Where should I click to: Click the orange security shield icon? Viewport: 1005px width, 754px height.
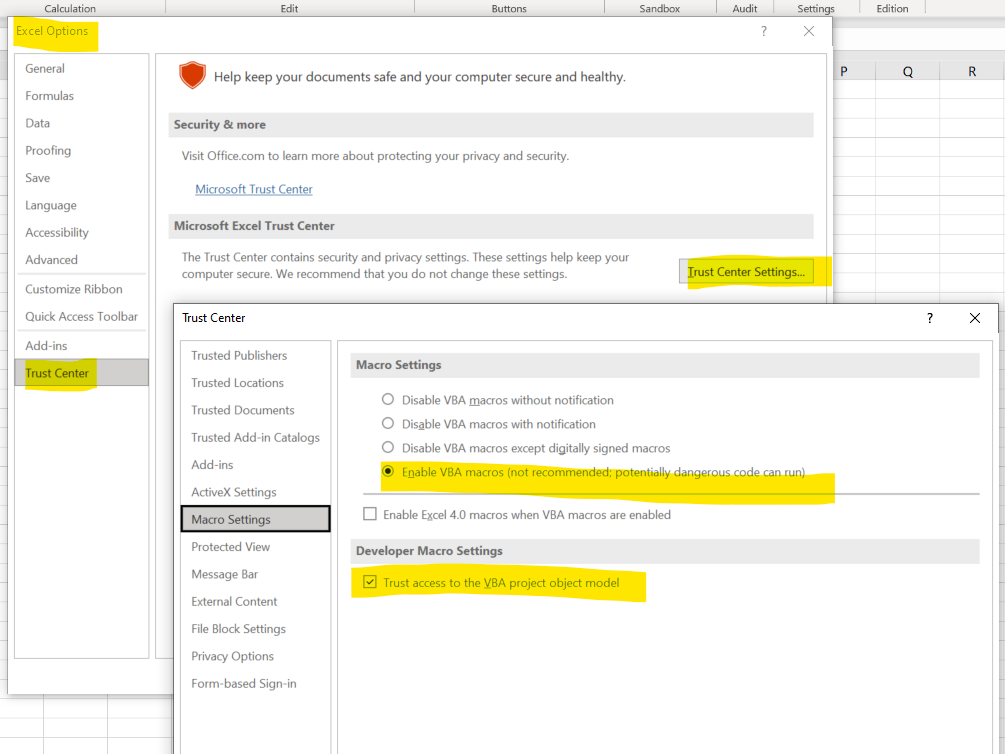tap(192, 76)
